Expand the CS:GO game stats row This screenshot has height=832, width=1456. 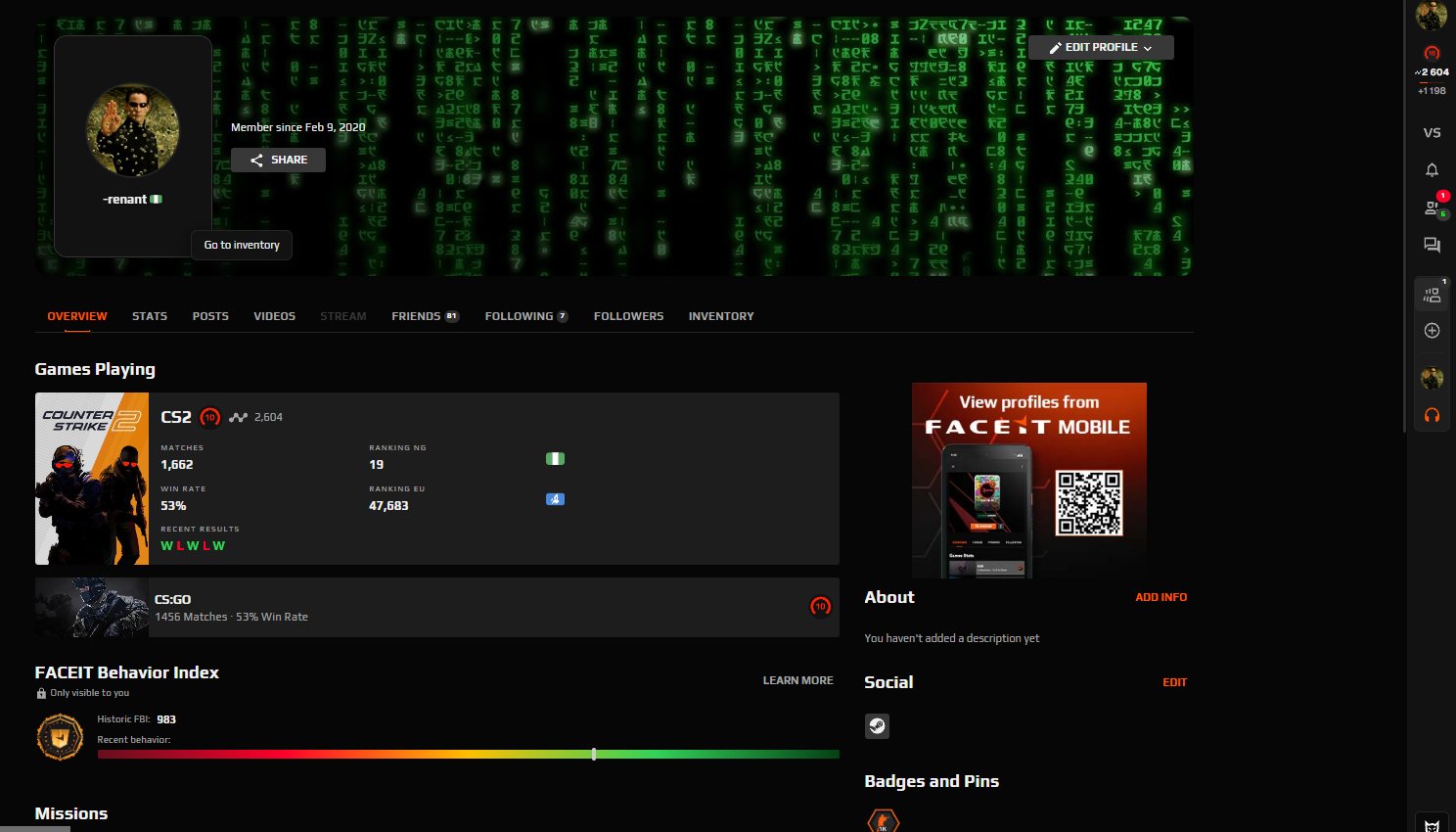436,607
